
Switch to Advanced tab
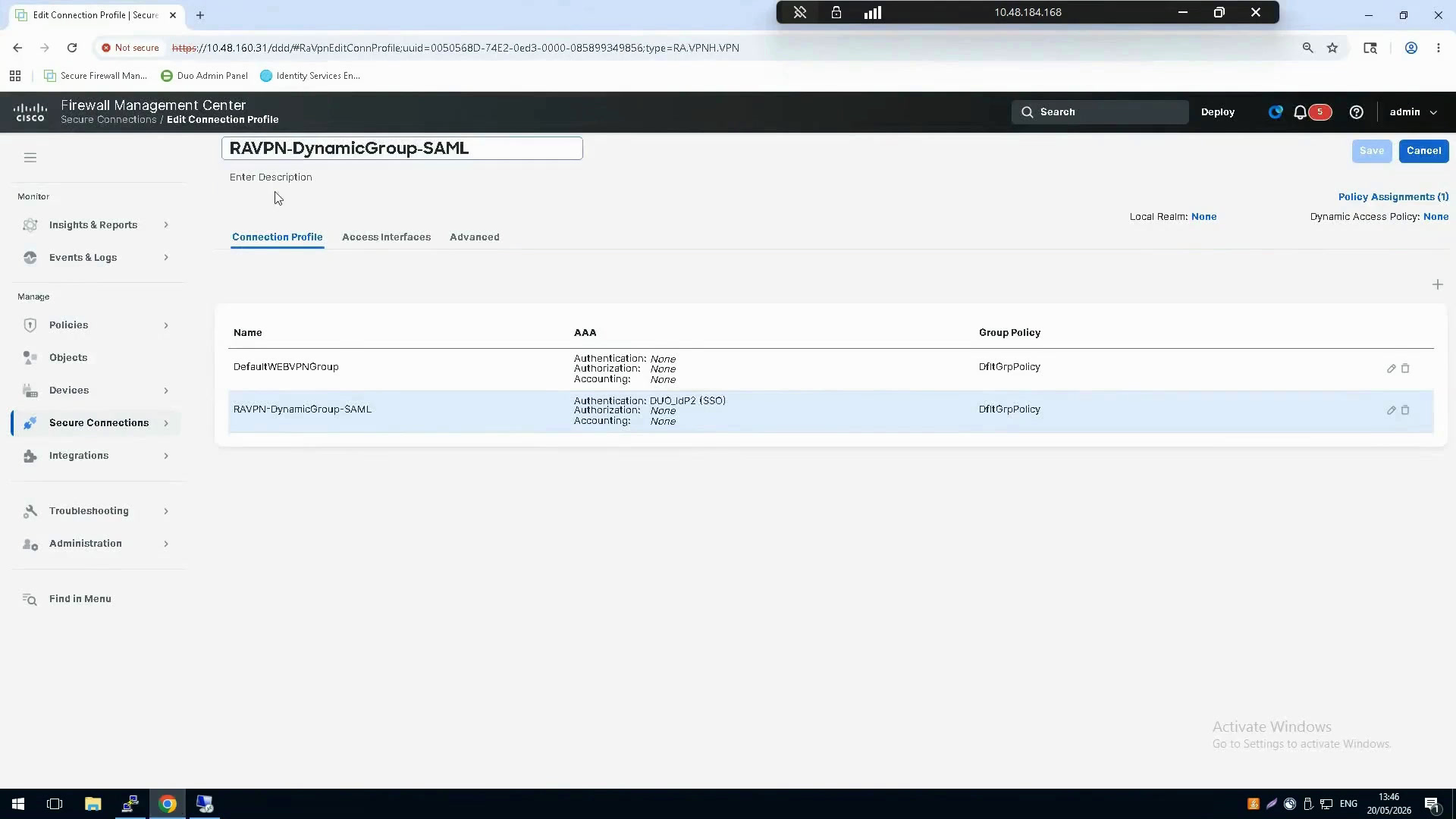point(474,237)
